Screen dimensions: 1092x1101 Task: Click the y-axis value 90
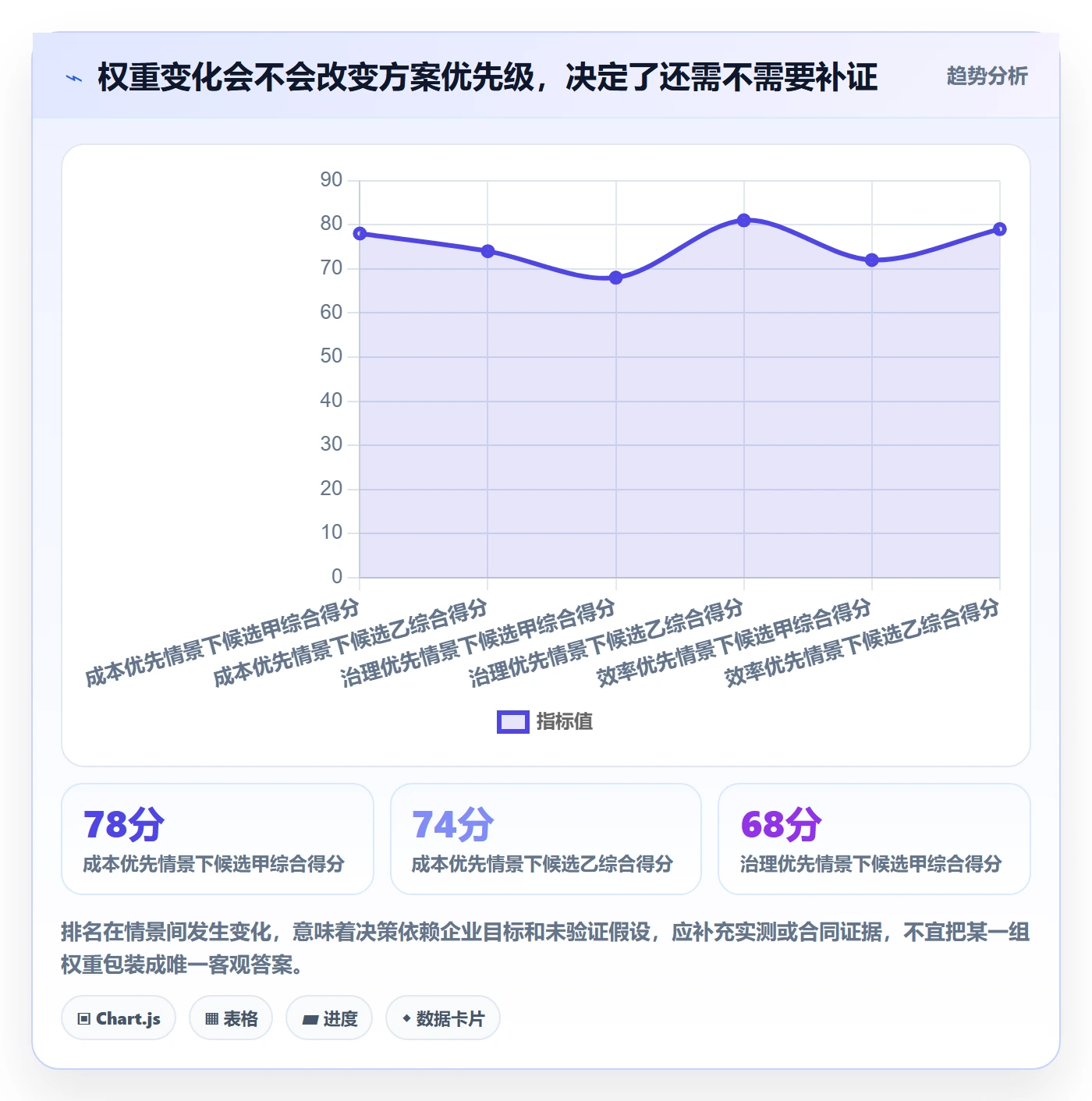coord(331,180)
